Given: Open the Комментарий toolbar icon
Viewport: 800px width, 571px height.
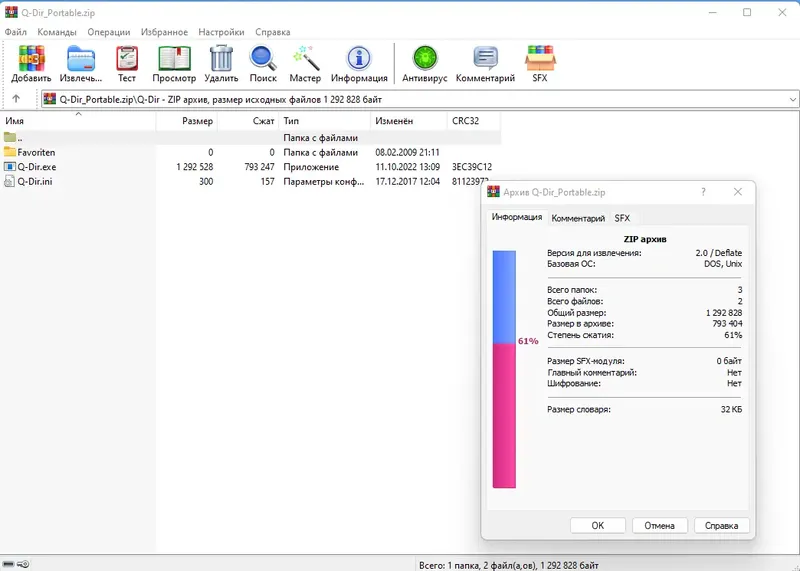Looking at the screenshot, I should pos(485,58).
